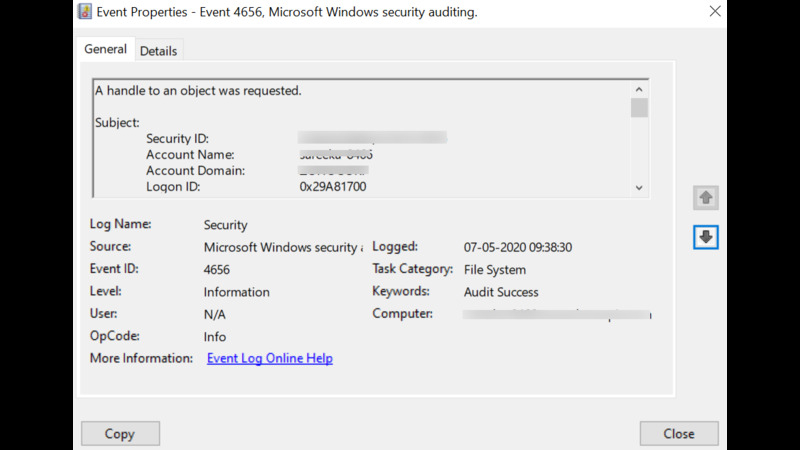Image resolution: width=800 pixels, height=450 pixels.
Task: Click the description box scrollbar thumb
Action: pyautogui.click(x=639, y=108)
